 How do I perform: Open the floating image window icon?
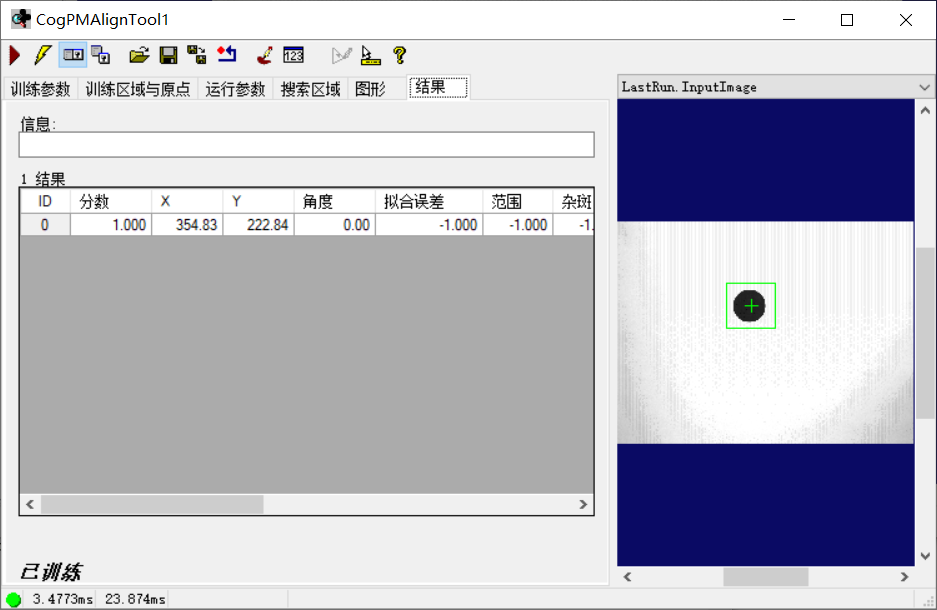click(x=100, y=55)
